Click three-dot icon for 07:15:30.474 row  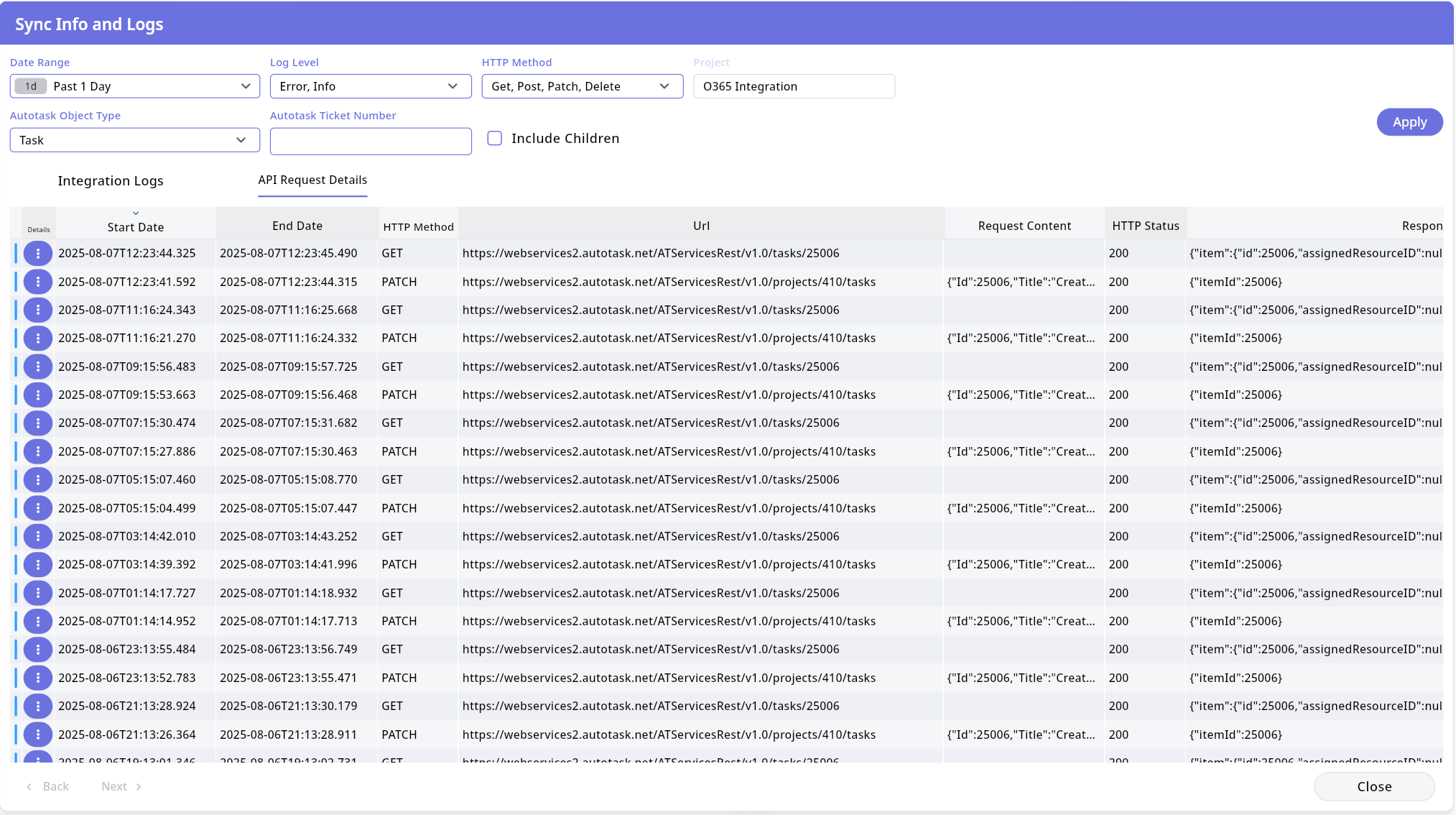(38, 423)
